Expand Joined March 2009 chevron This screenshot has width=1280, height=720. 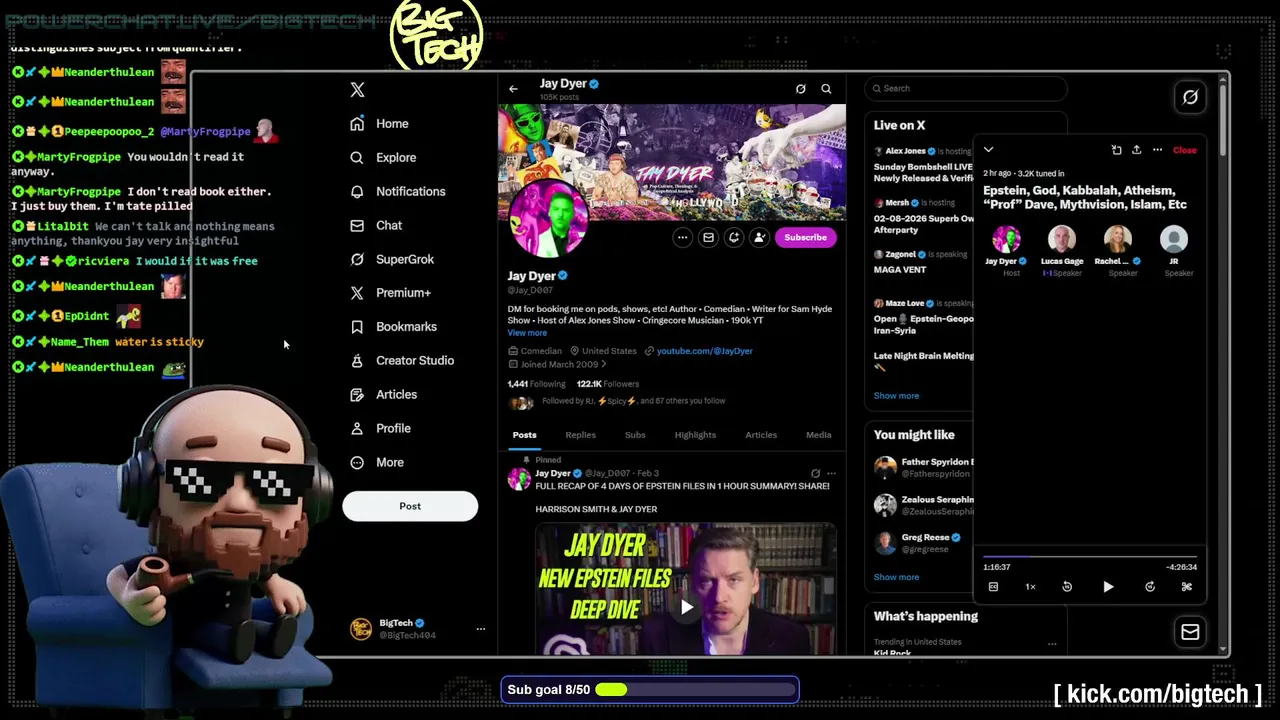click(x=603, y=365)
